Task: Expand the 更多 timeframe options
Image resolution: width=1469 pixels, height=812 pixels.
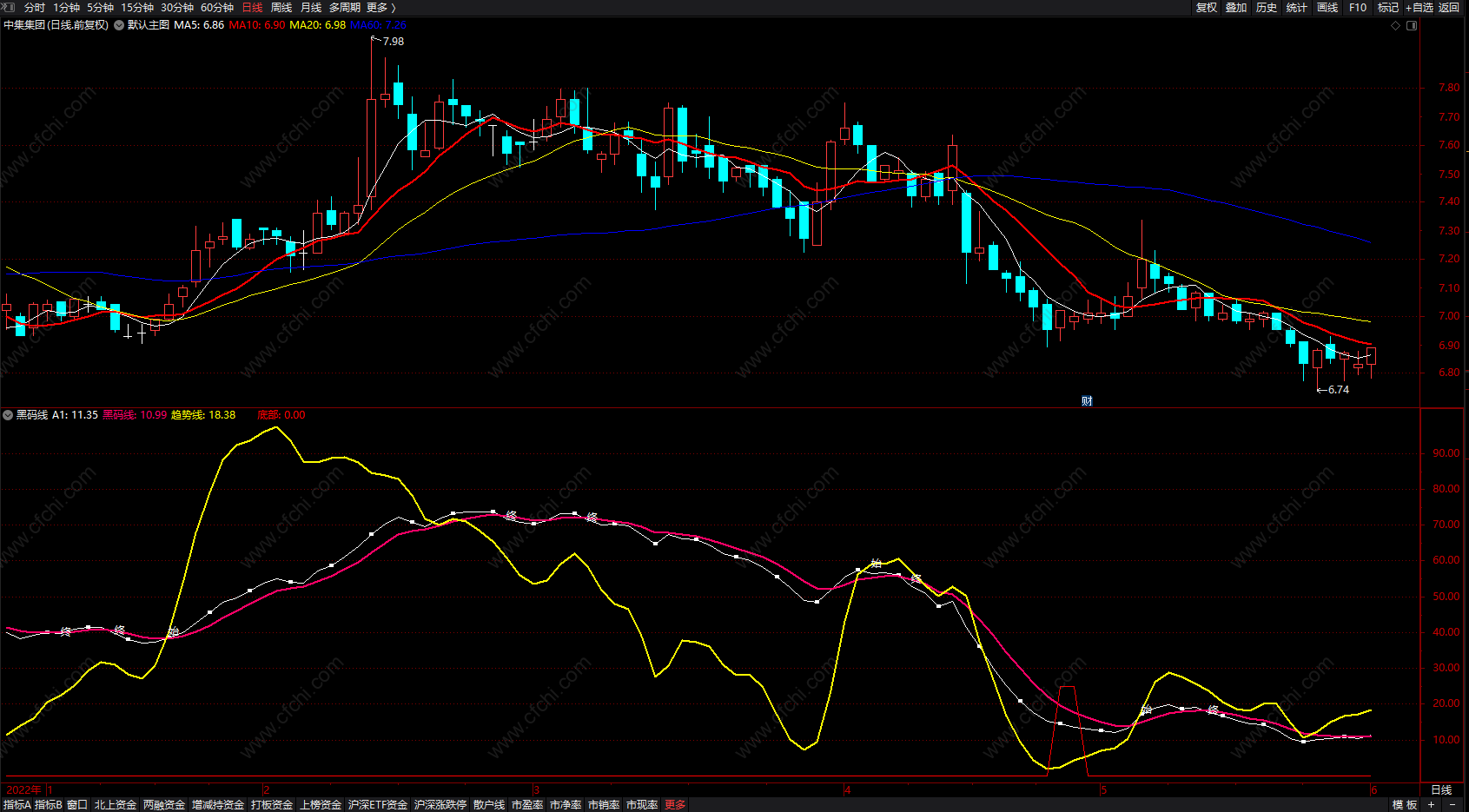Action: pyautogui.click(x=380, y=7)
